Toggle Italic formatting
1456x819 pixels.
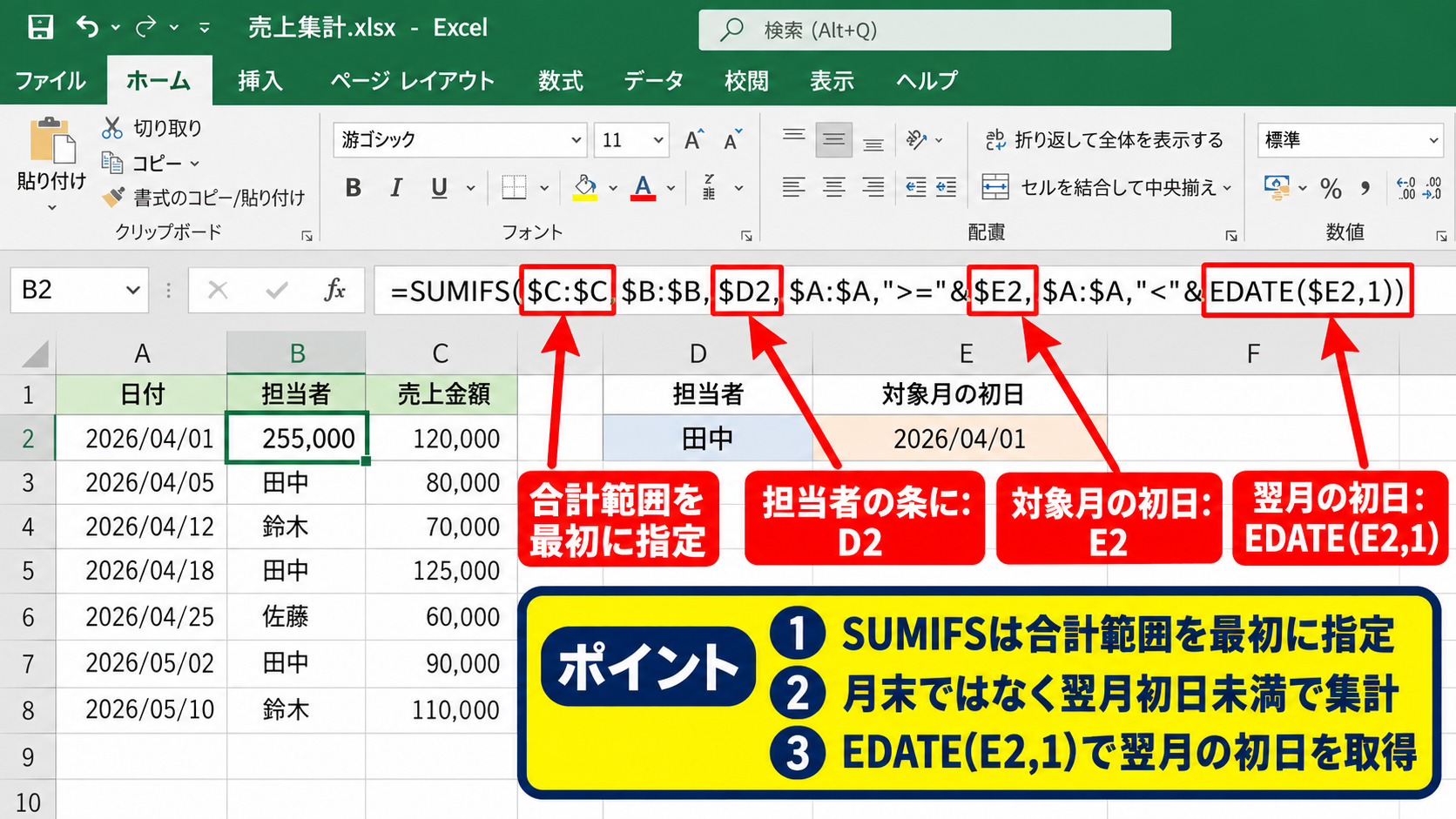[396, 187]
